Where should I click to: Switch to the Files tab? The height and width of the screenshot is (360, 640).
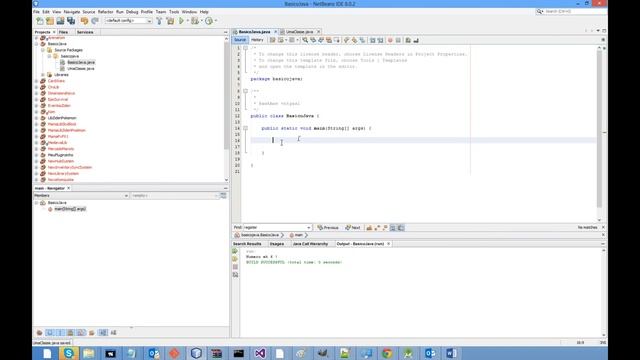point(63,32)
